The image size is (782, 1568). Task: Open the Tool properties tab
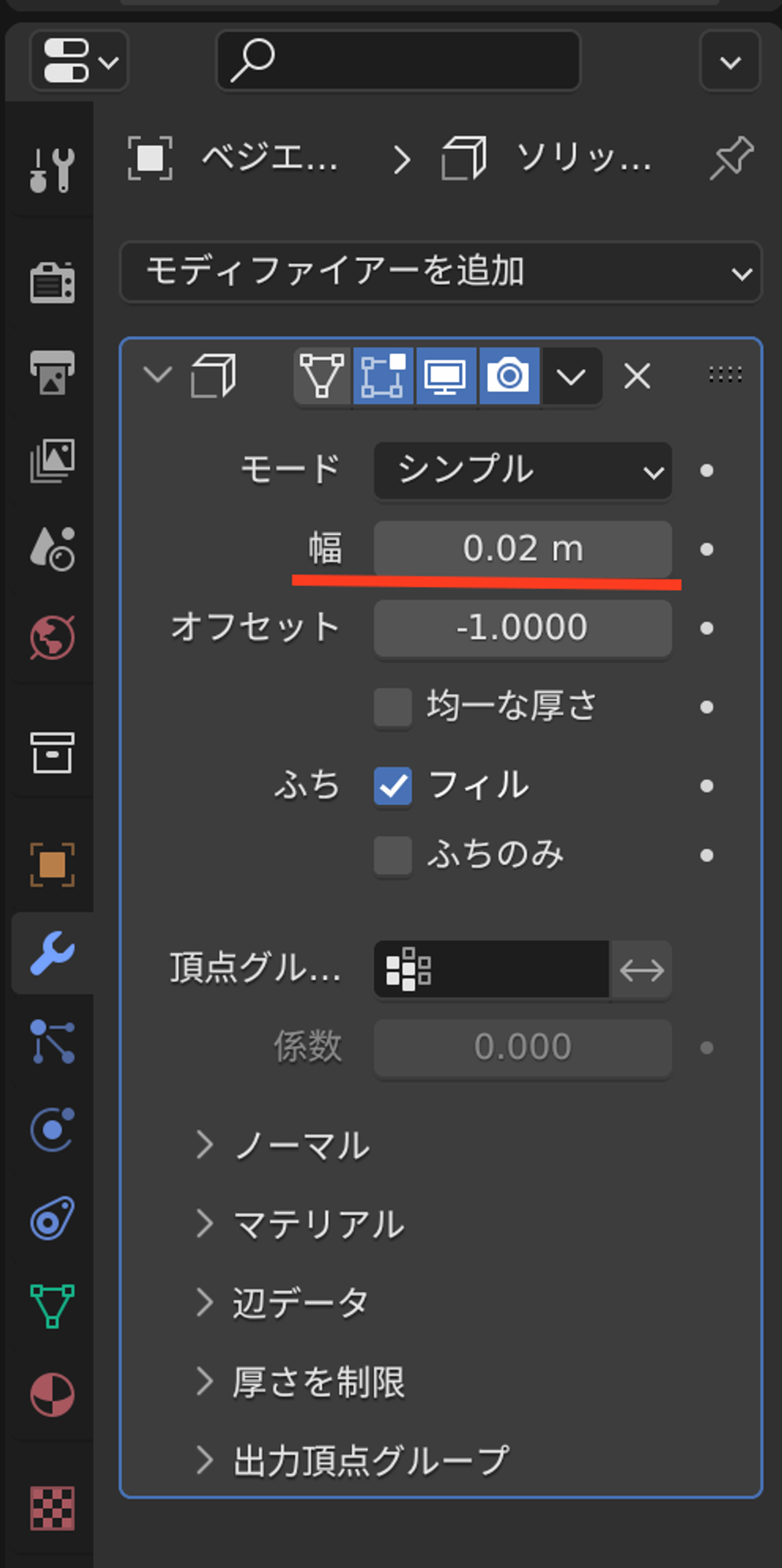52,170
